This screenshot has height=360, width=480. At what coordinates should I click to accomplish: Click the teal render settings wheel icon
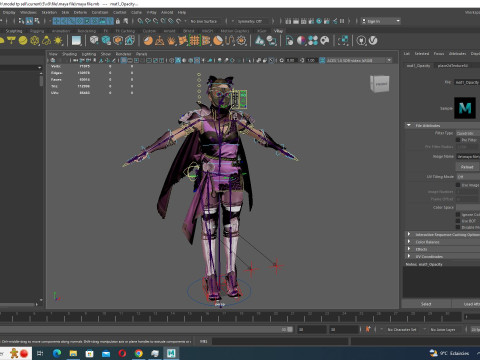click(319, 21)
